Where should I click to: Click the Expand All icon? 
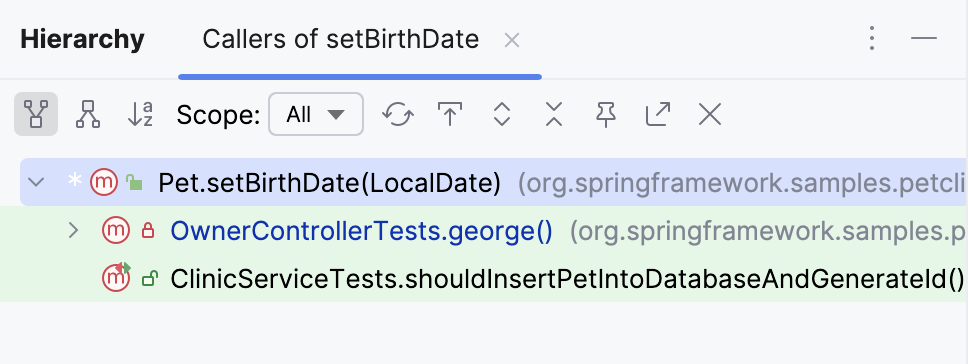coord(502,114)
